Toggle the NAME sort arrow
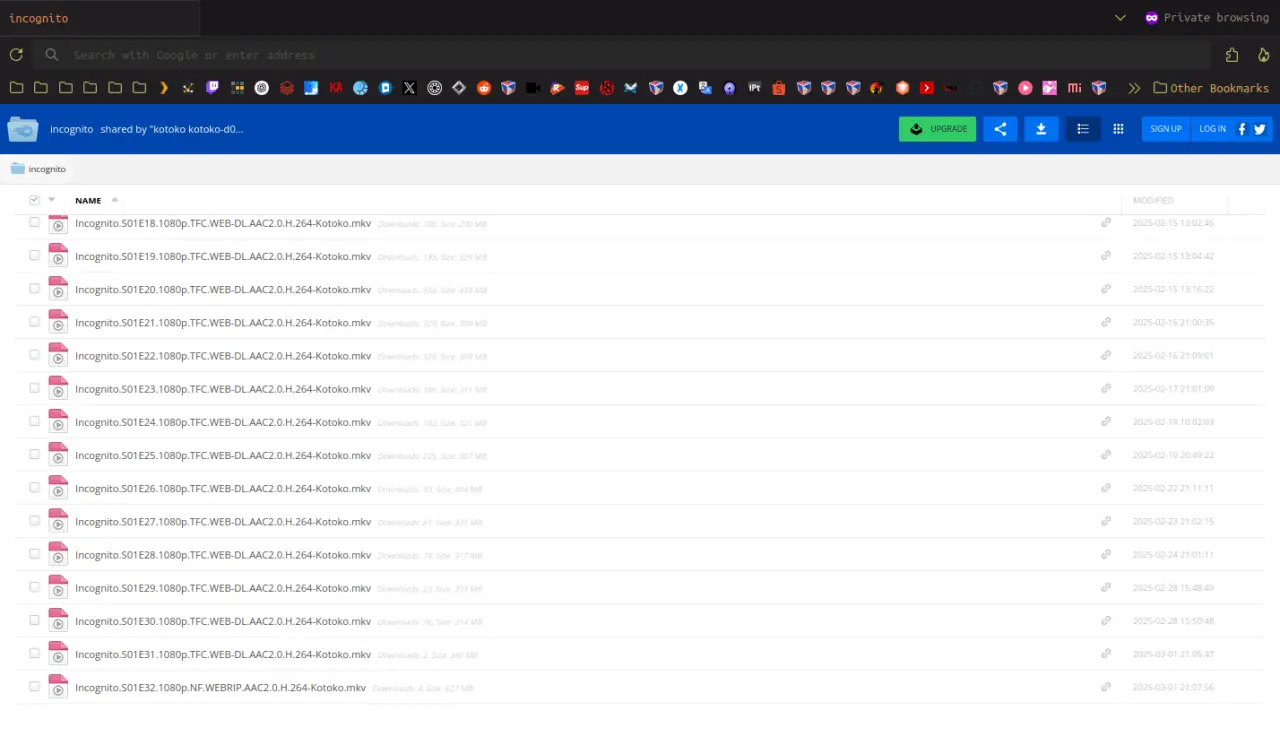 [115, 200]
